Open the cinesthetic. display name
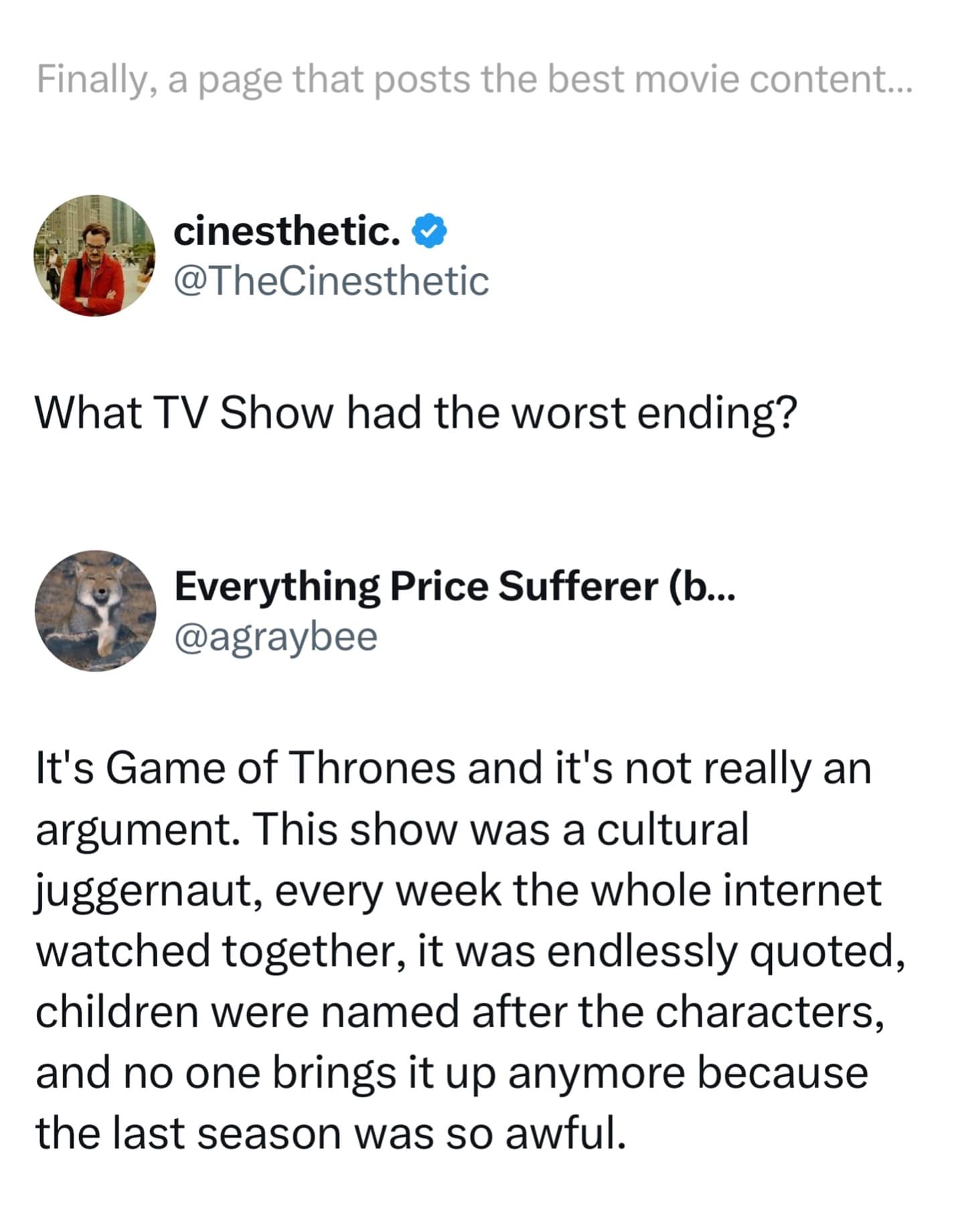964x1232 pixels. (x=287, y=232)
